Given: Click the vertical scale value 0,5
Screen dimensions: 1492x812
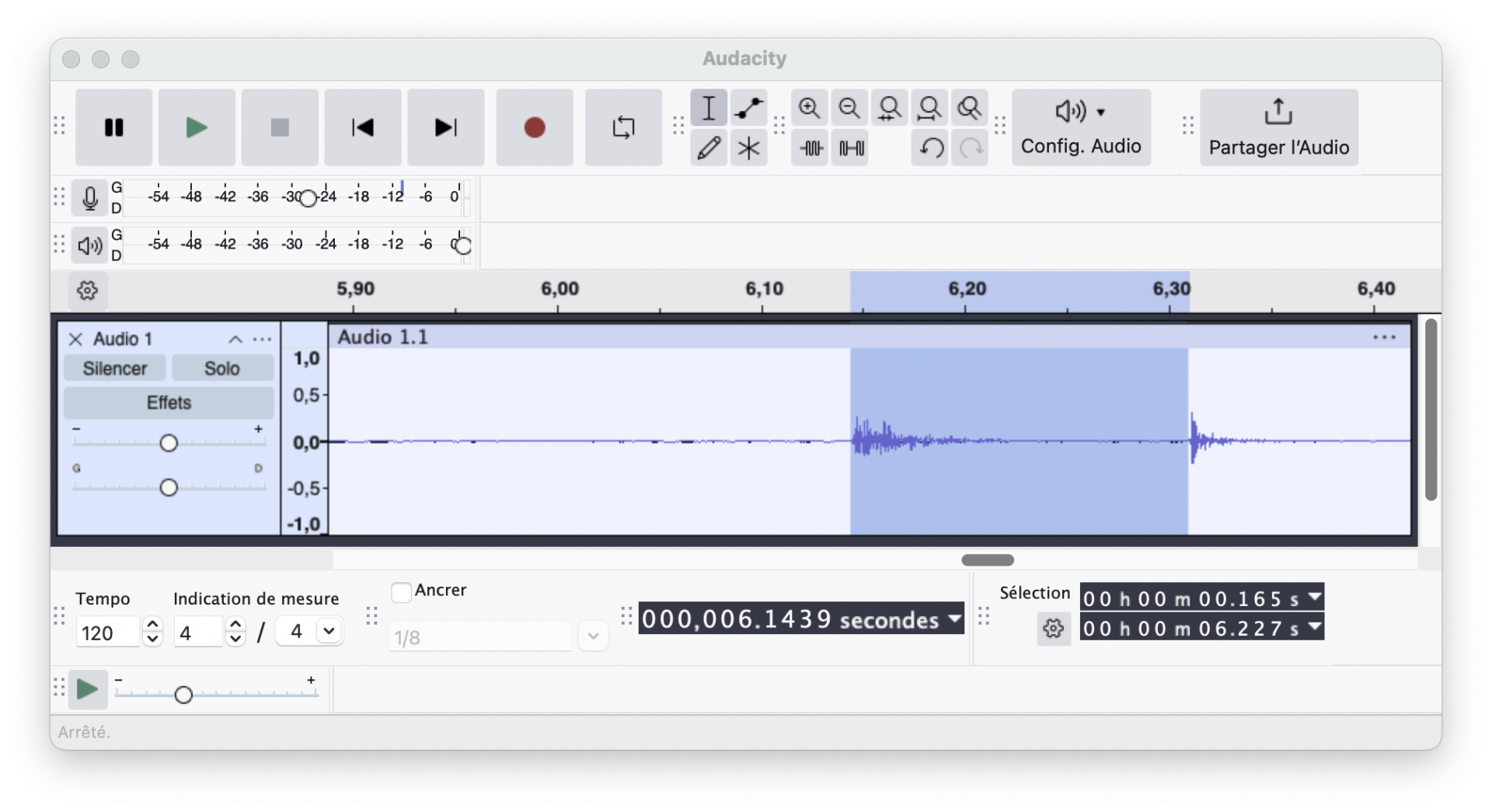Looking at the screenshot, I should [x=306, y=396].
